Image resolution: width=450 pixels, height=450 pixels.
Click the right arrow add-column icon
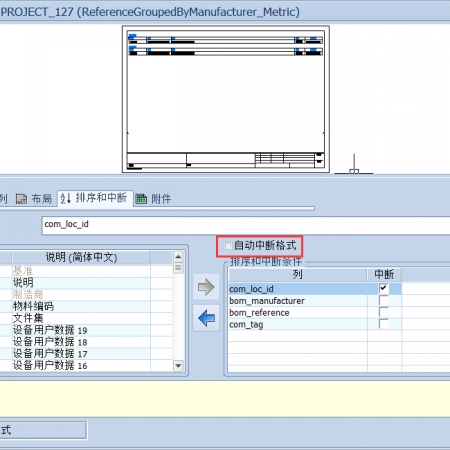click(206, 287)
